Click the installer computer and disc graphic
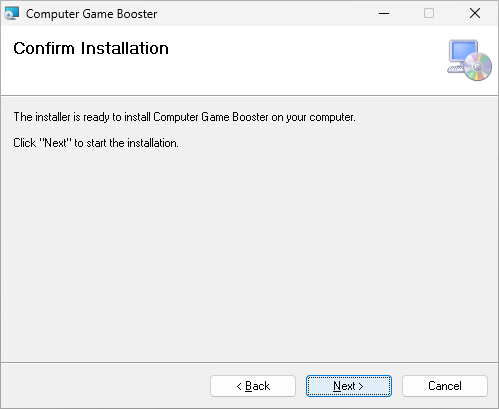Image resolution: width=499 pixels, height=409 pixels. coord(469,60)
